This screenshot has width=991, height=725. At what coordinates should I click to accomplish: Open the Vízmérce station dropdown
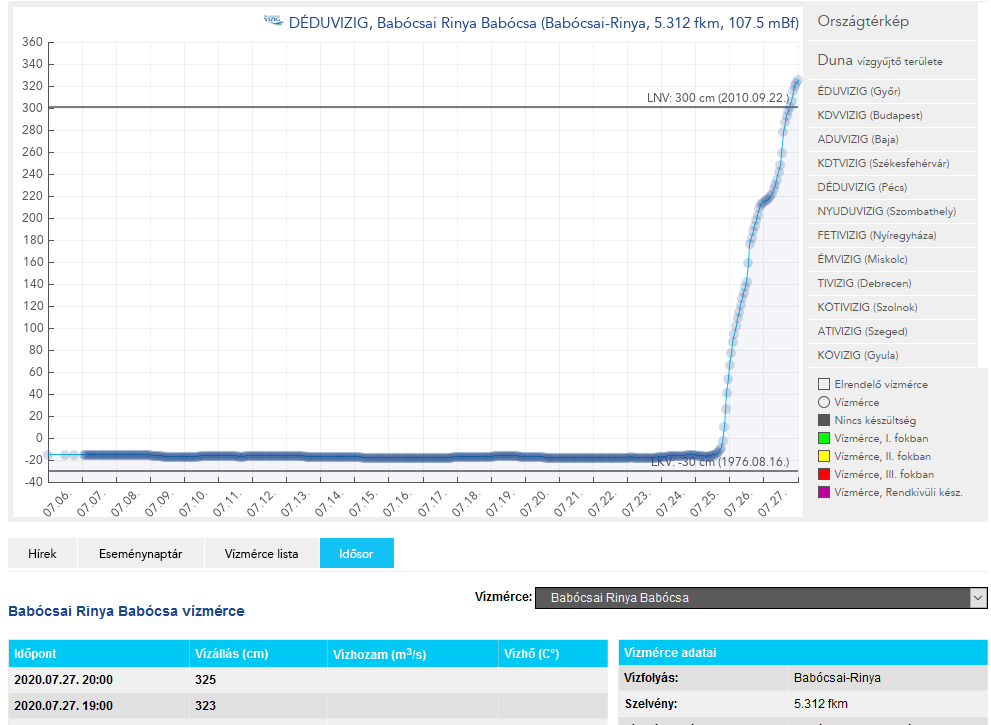760,598
